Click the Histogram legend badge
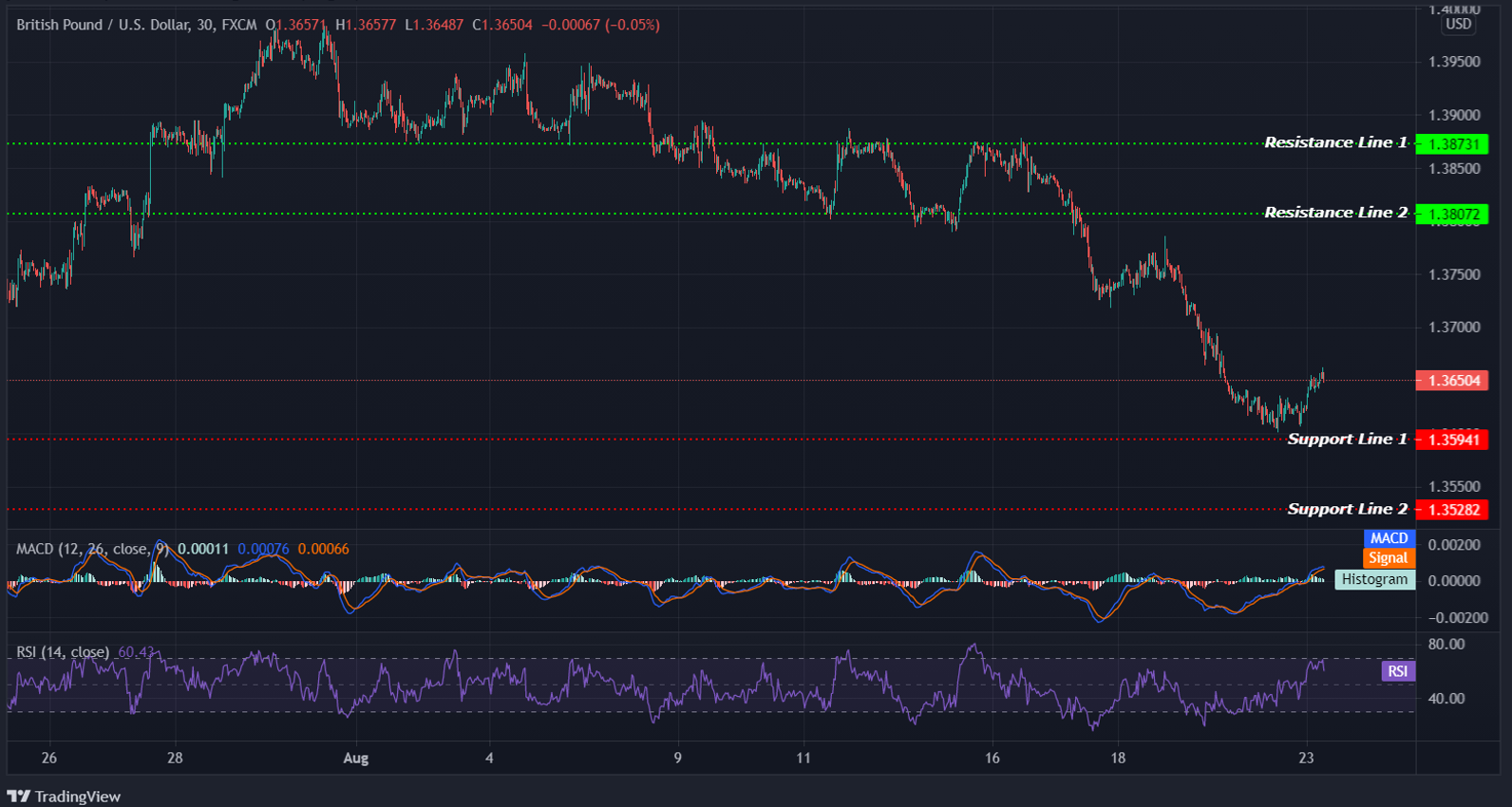The image size is (1512, 807). (x=1374, y=579)
